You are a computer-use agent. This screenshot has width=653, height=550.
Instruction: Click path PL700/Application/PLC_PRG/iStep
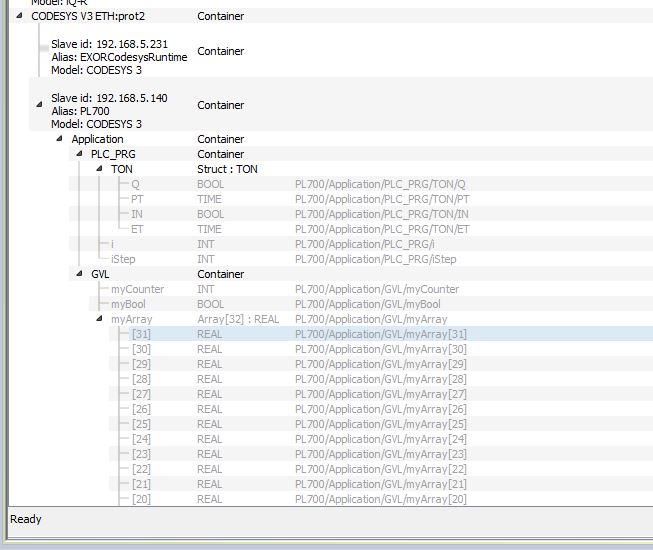[x=376, y=259]
